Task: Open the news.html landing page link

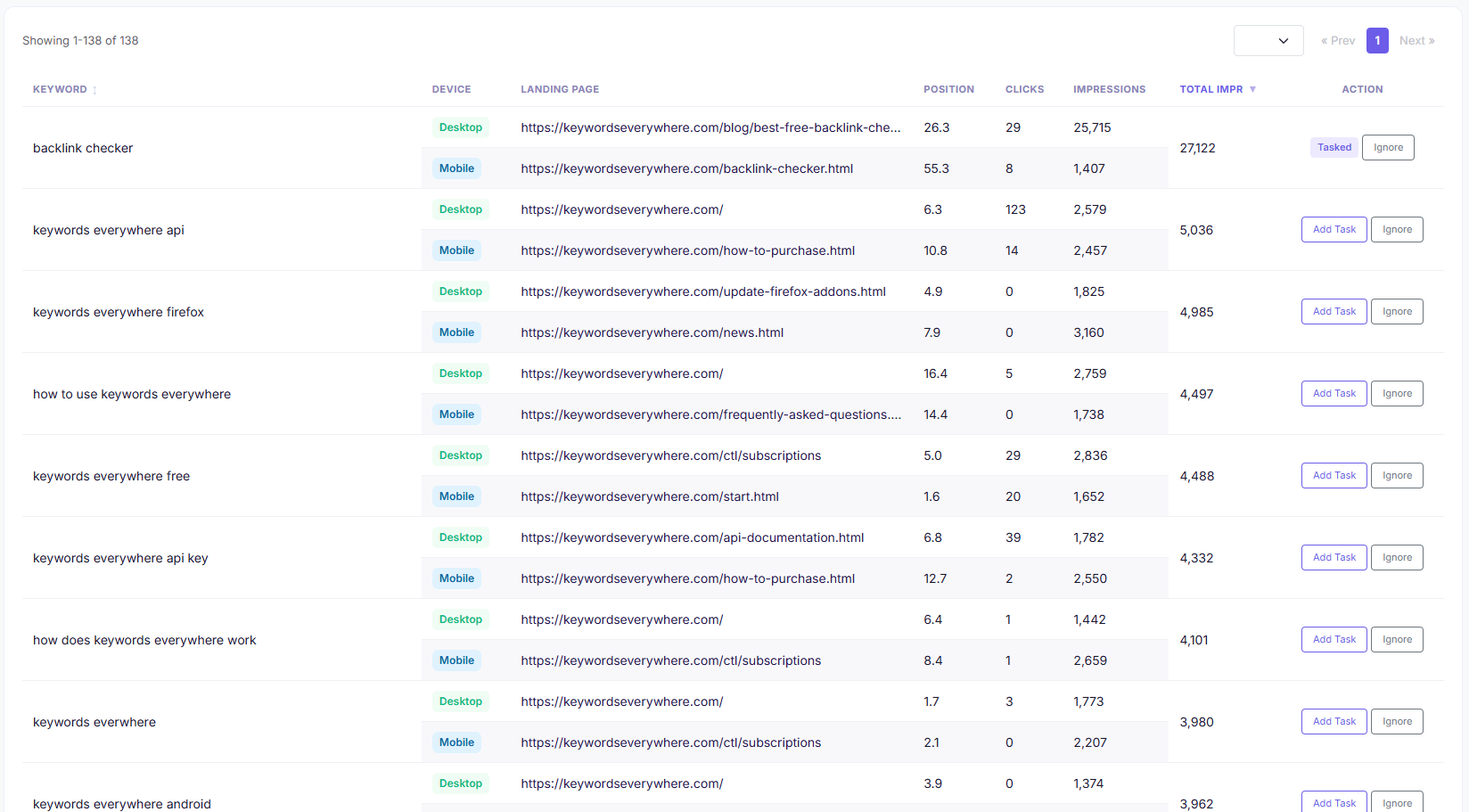Action: [x=652, y=332]
